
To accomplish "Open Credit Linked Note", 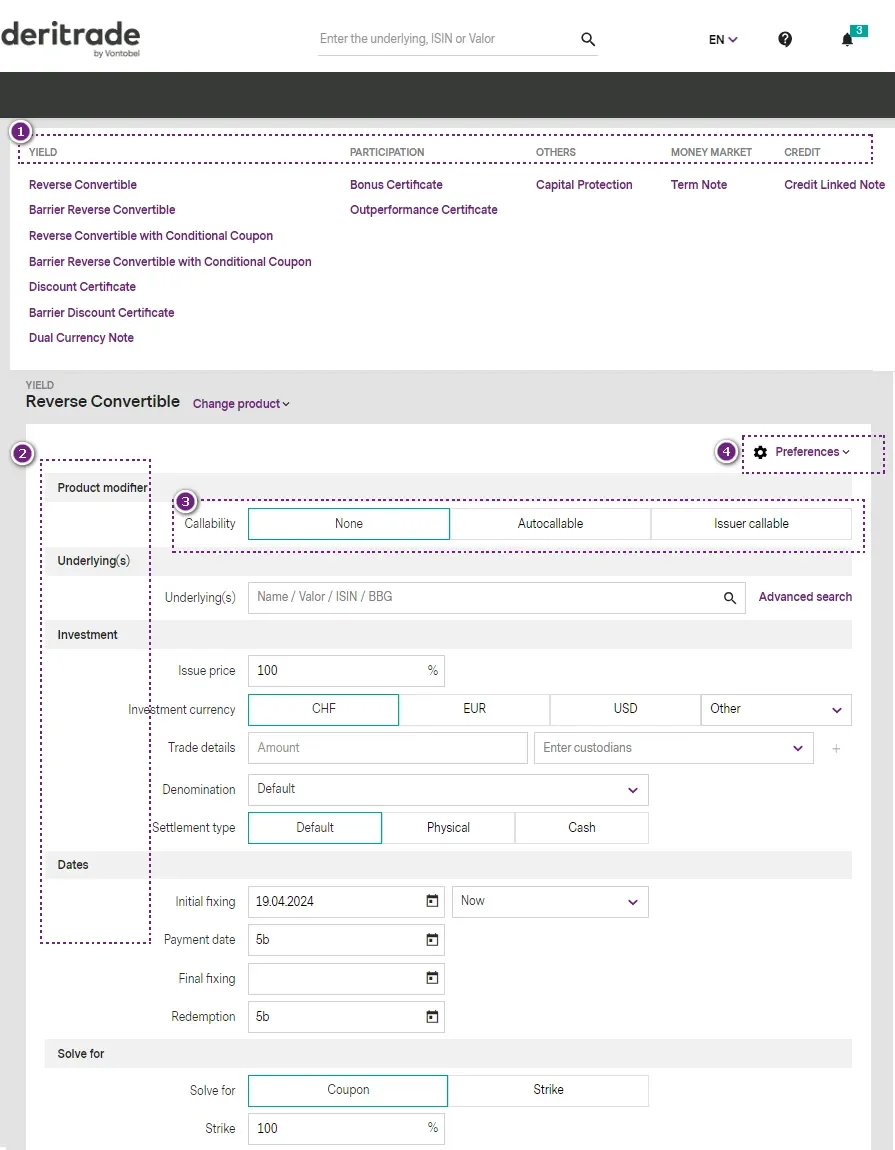I will point(834,185).
